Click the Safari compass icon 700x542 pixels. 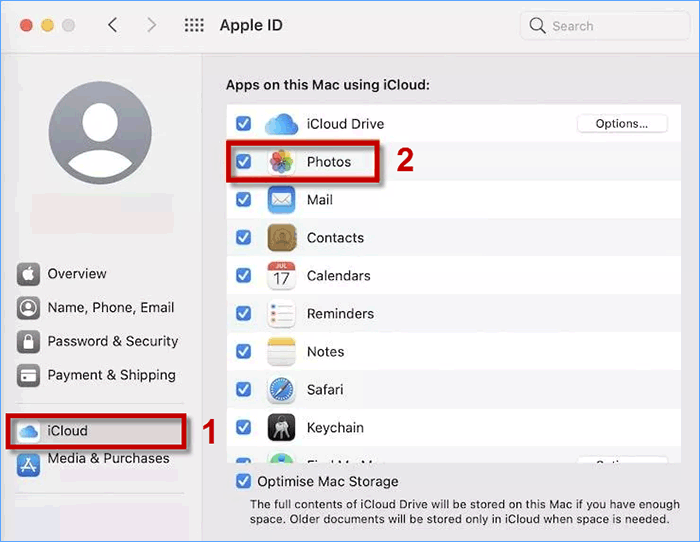pyautogui.click(x=281, y=389)
